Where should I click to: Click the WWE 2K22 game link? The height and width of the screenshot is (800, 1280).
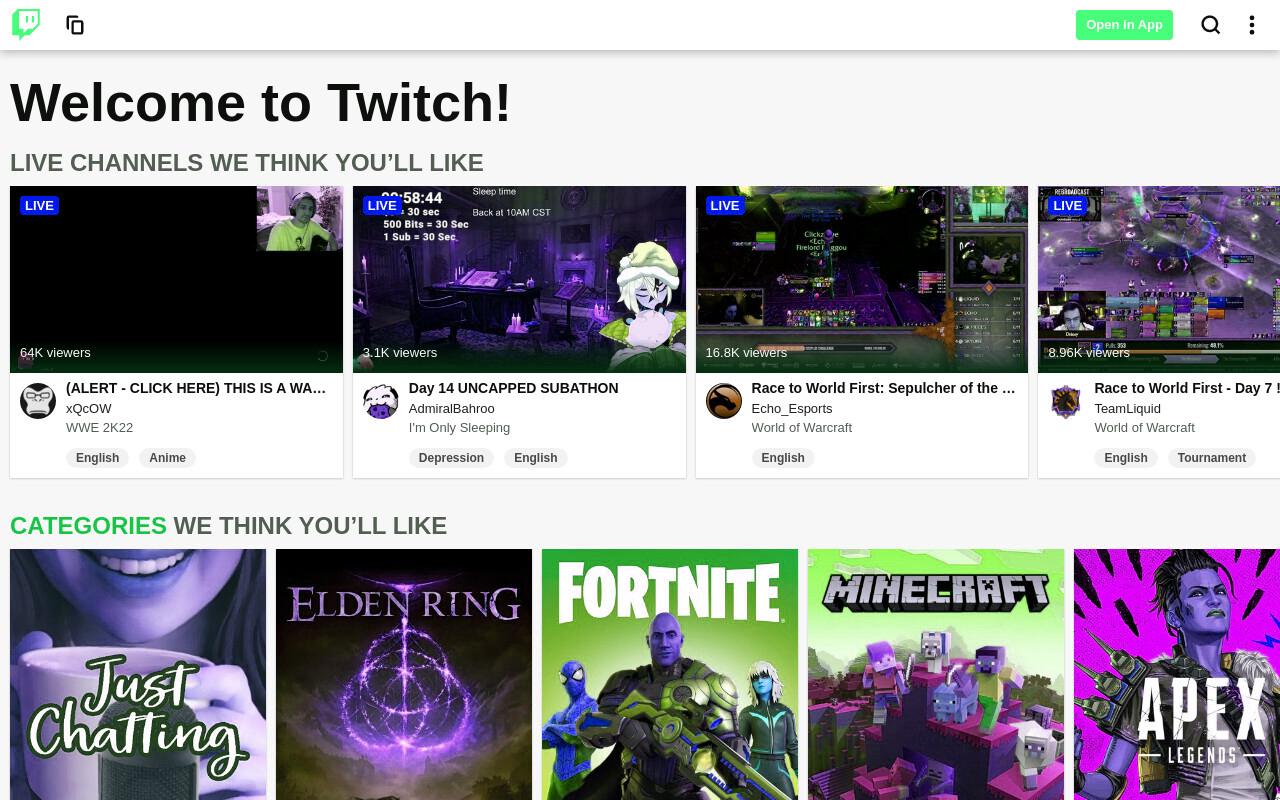coord(99,427)
